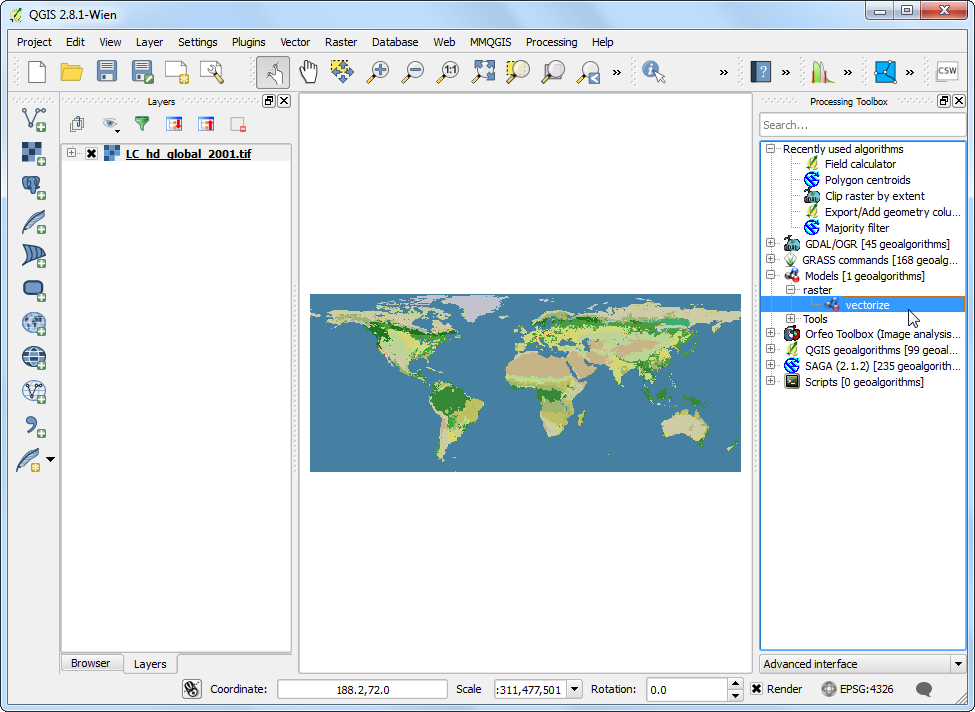
Task: Open a project with the folder icon
Action: click(x=72, y=72)
